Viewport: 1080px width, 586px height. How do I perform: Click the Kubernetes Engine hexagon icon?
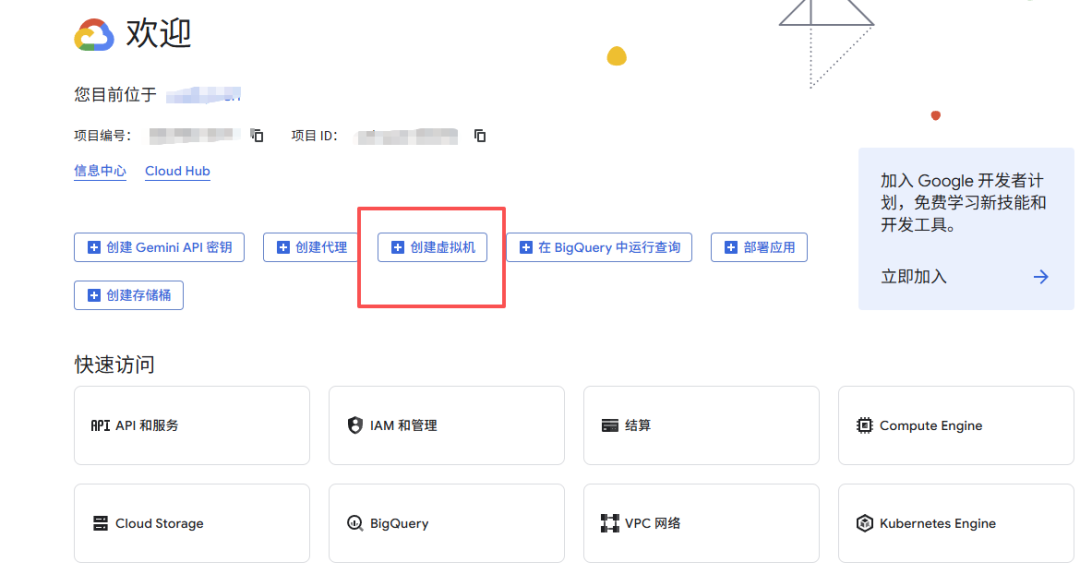(x=865, y=523)
